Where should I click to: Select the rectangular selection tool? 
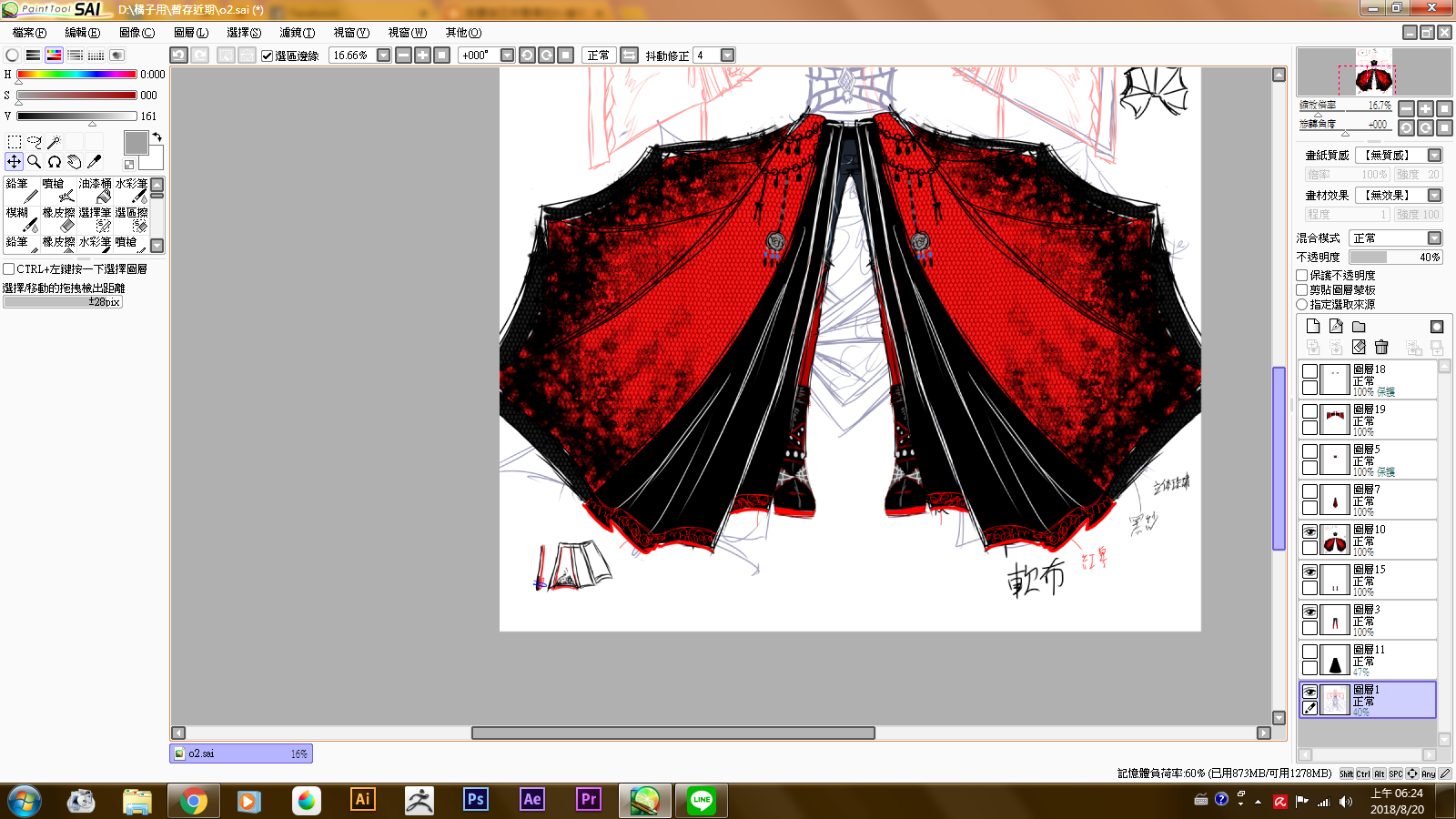pyautogui.click(x=14, y=141)
